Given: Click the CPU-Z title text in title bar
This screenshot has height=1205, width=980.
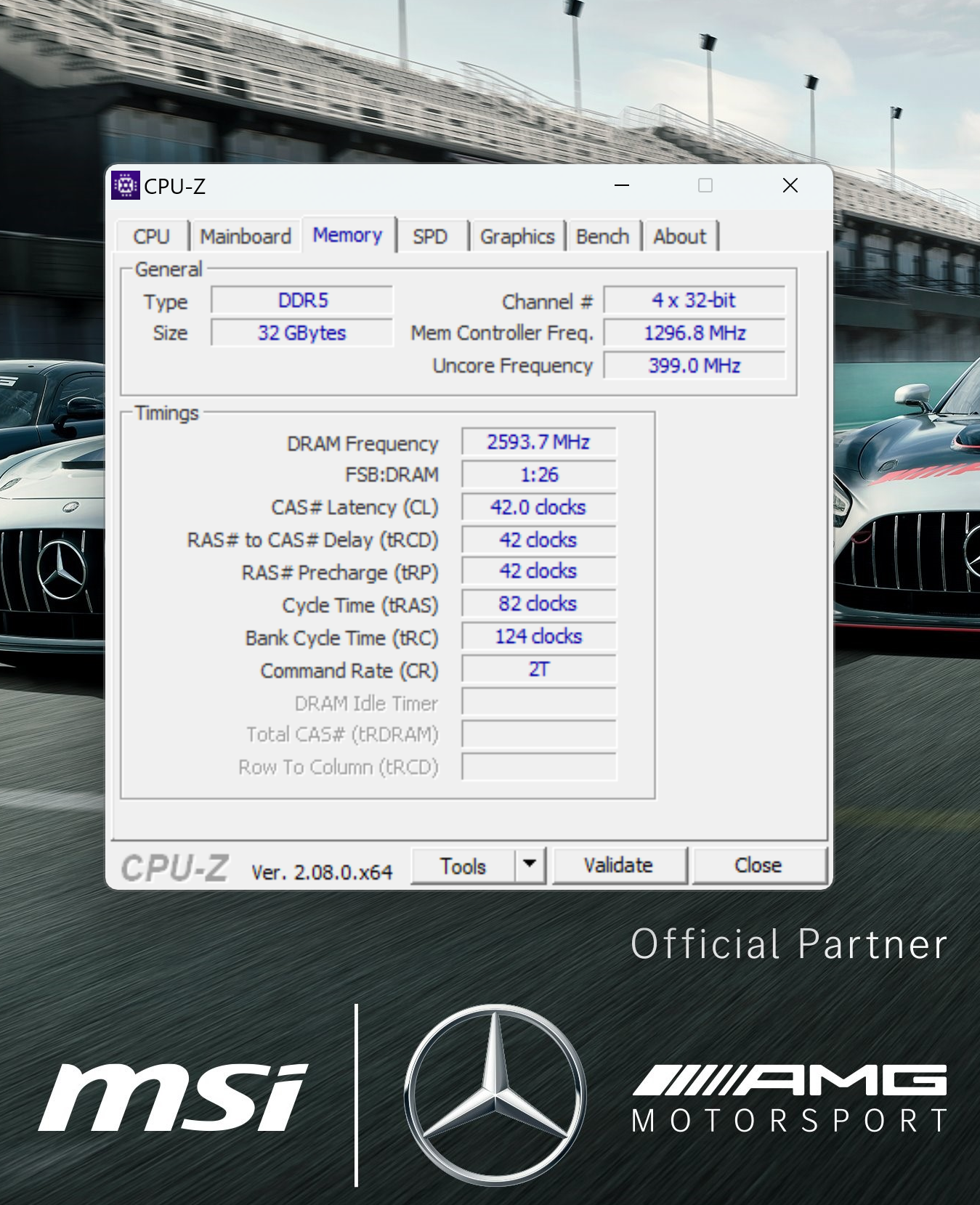Looking at the screenshot, I should [175, 187].
